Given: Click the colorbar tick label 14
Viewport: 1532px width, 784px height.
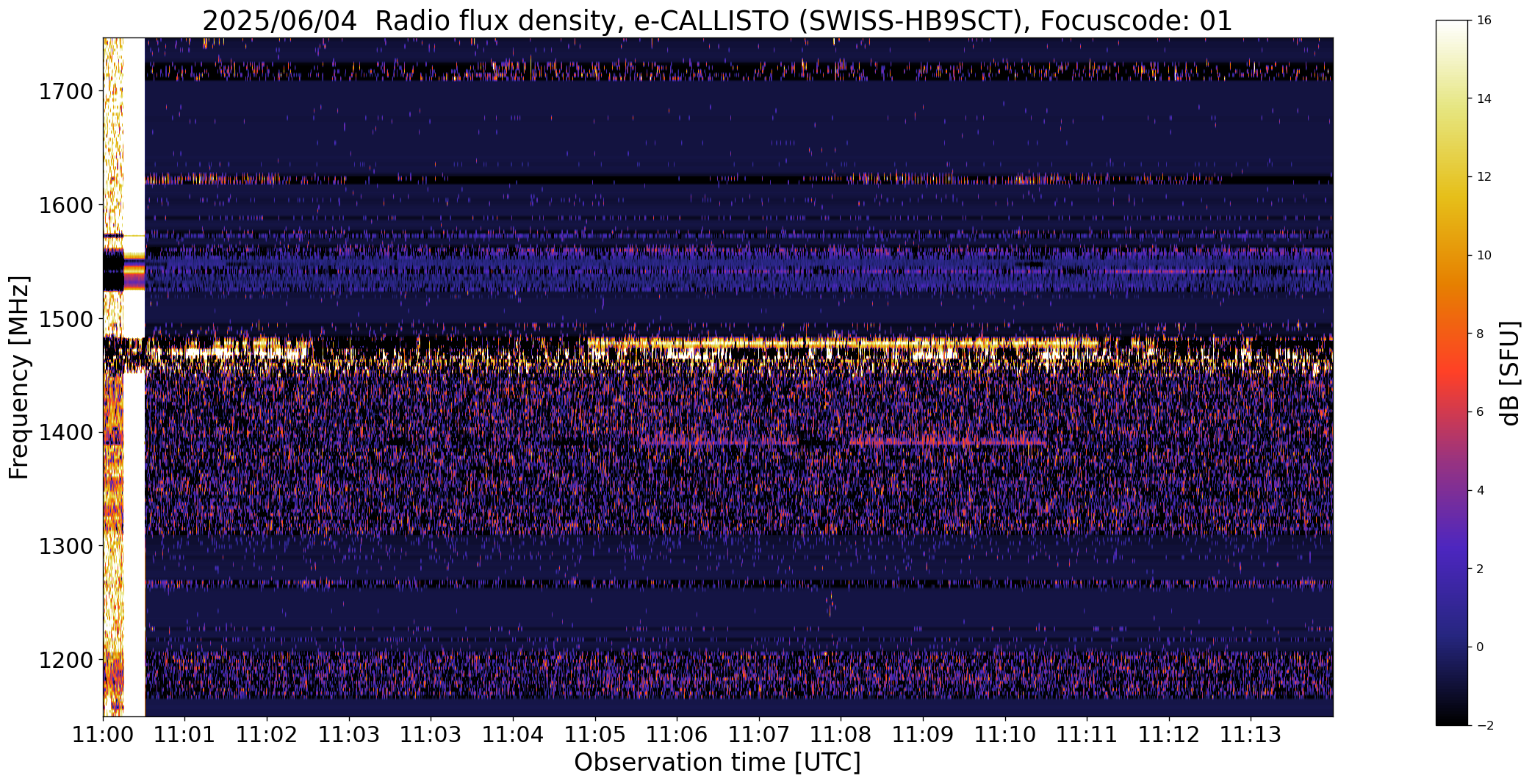Looking at the screenshot, I should point(1484,98).
